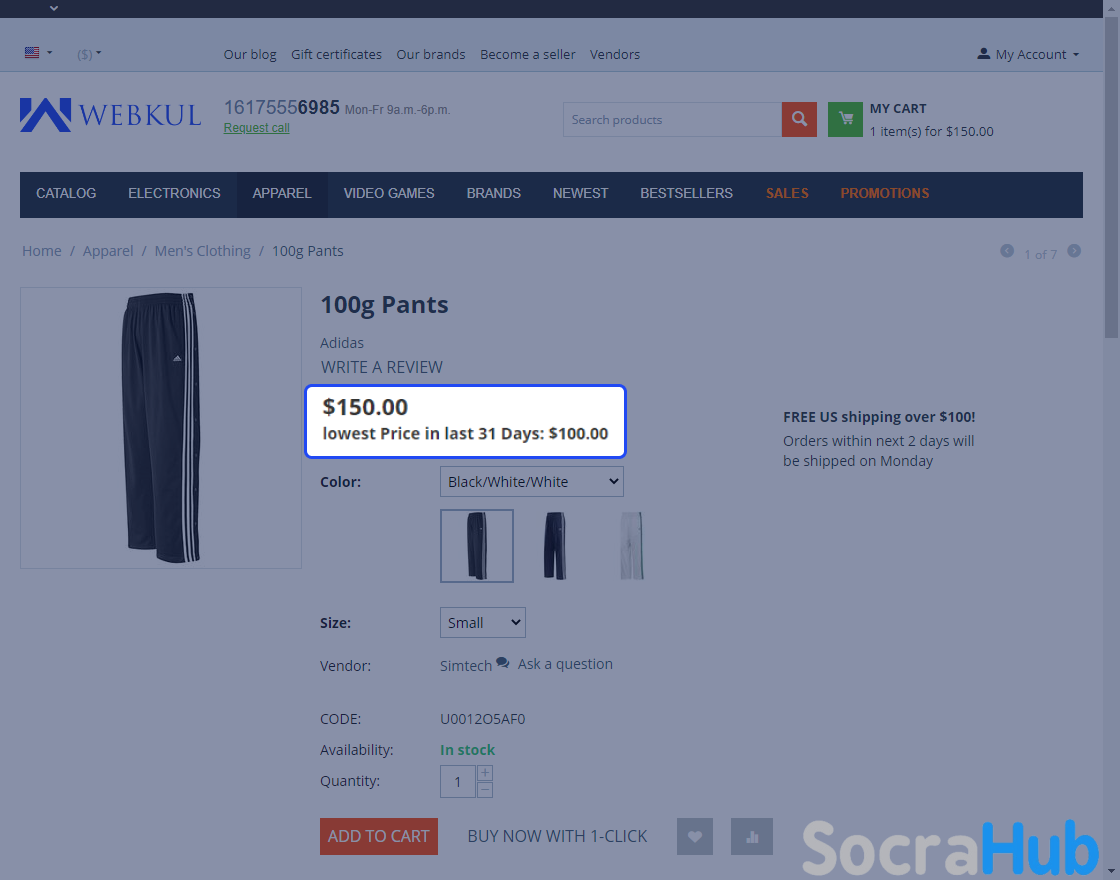The image size is (1120, 880).
Task: Add product to comparison chart icon
Action: pyautogui.click(x=751, y=836)
